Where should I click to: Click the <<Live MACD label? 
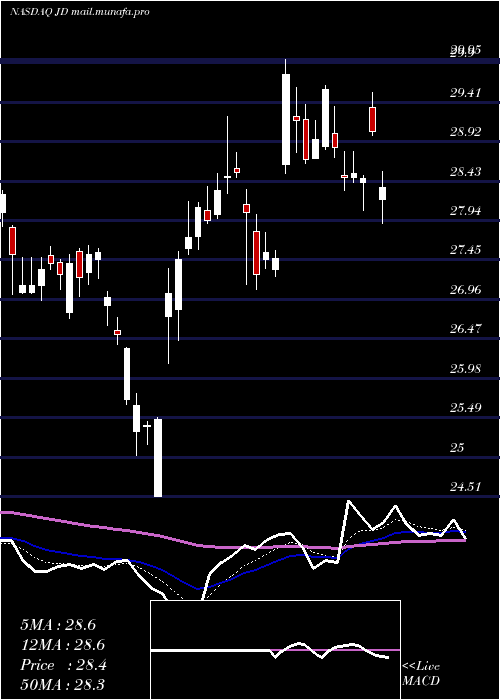click(421, 674)
